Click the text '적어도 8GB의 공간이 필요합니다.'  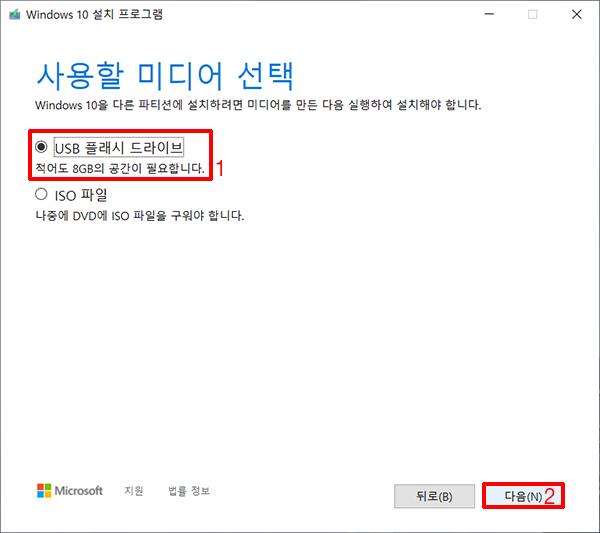coord(120,168)
